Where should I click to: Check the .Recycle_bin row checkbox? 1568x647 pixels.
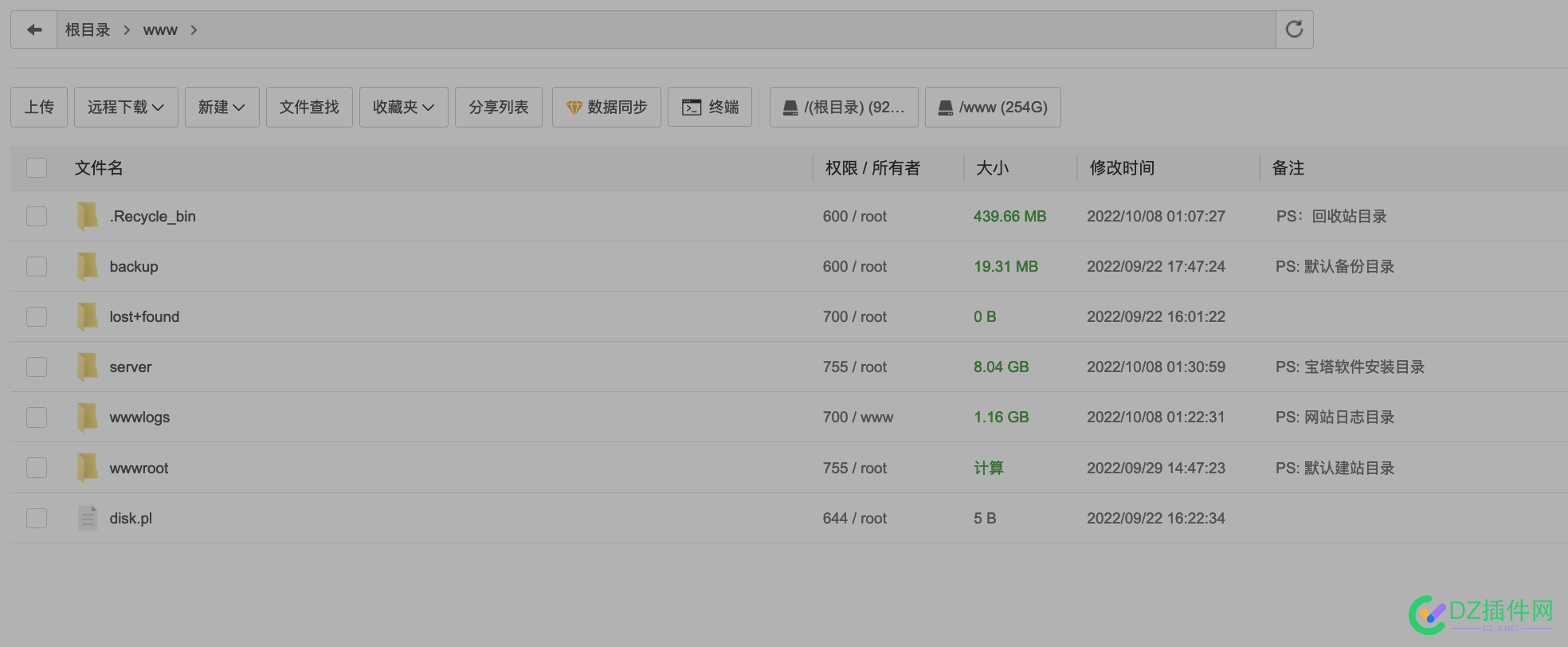37,216
